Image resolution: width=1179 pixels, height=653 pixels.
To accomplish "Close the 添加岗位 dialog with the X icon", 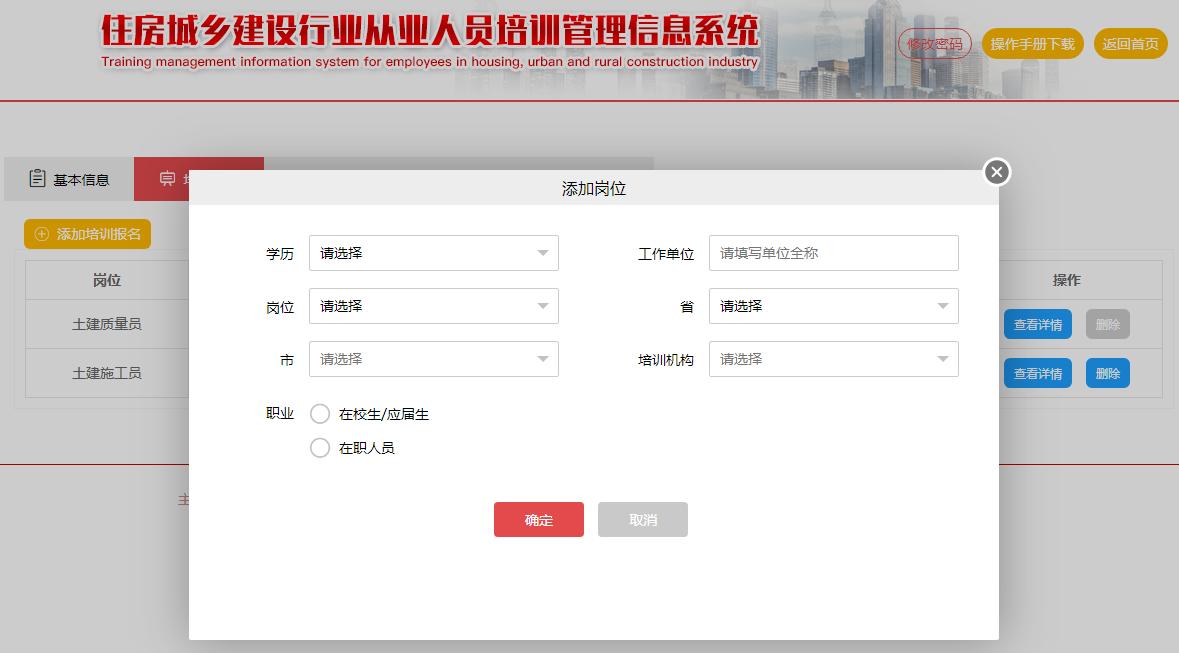I will pyautogui.click(x=996, y=172).
